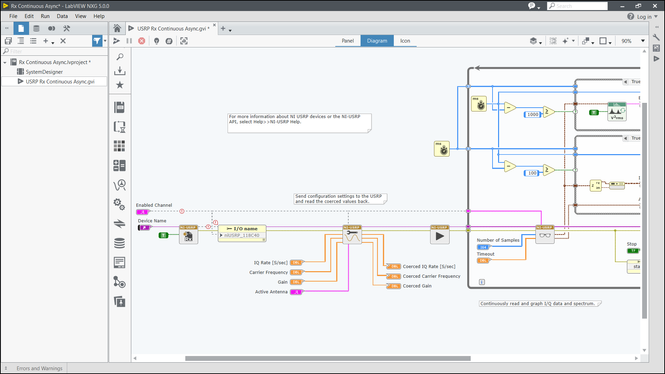Click the Number of Samples constant
The image size is (665, 374).
483,247
